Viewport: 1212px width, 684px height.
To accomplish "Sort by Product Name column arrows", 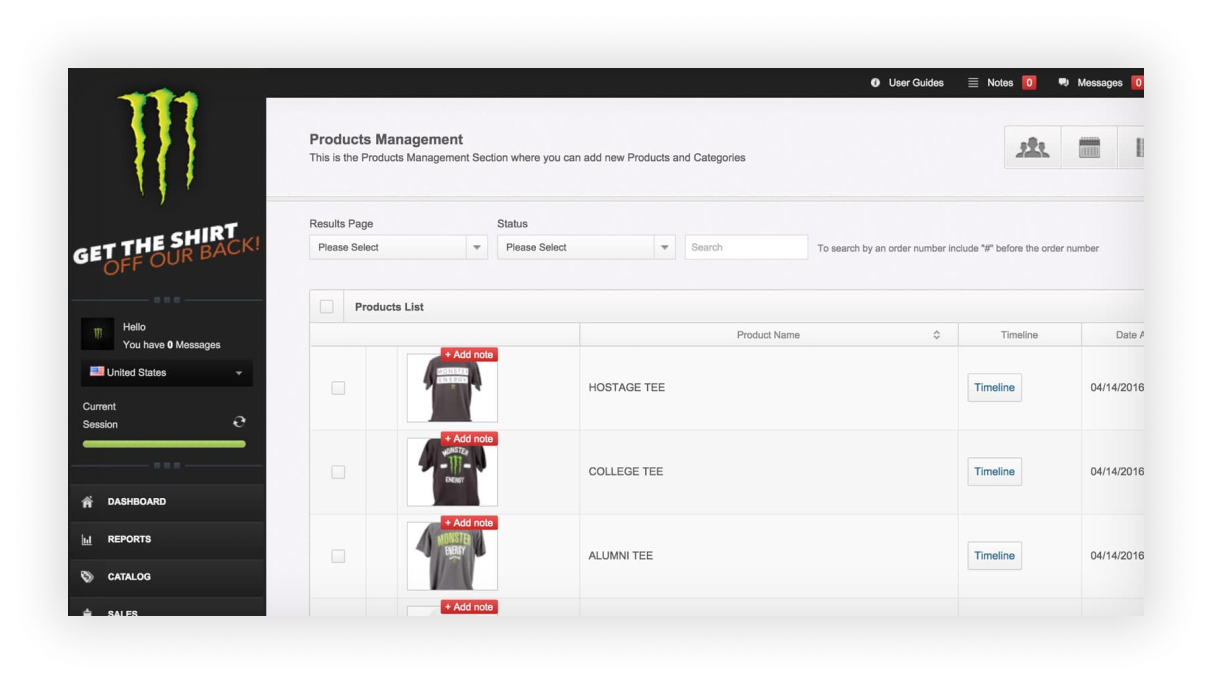I will tap(937, 335).
